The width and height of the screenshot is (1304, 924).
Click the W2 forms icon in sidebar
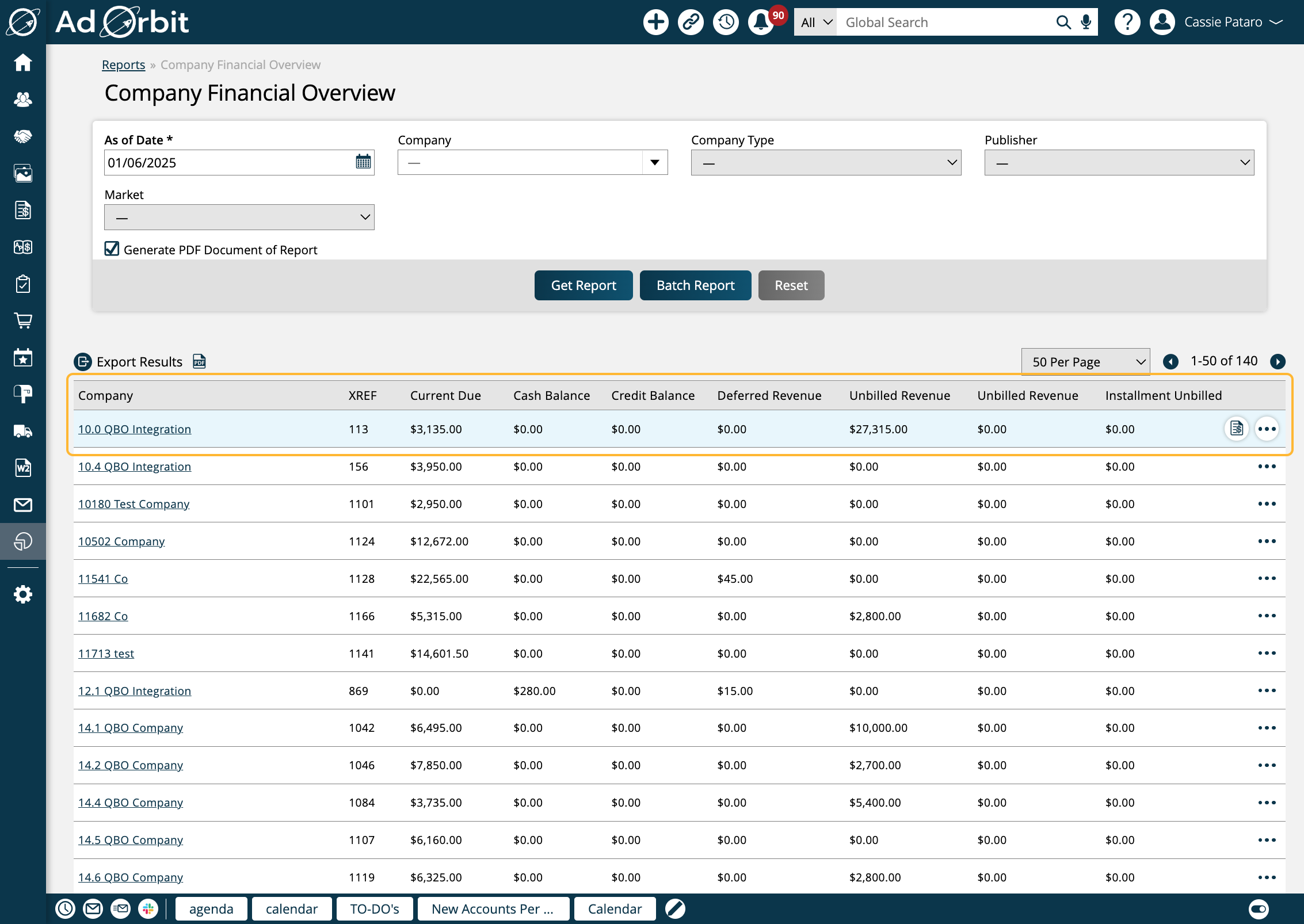23,468
